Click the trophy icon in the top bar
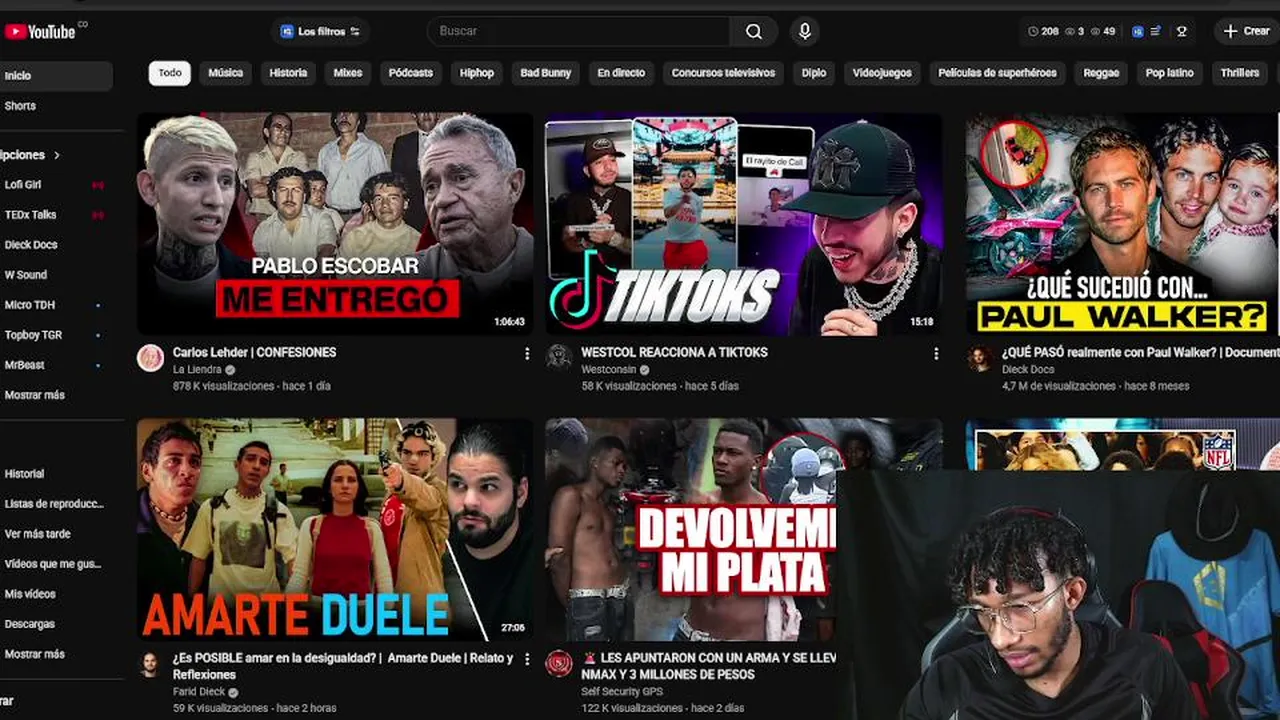 click(x=1181, y=32)
